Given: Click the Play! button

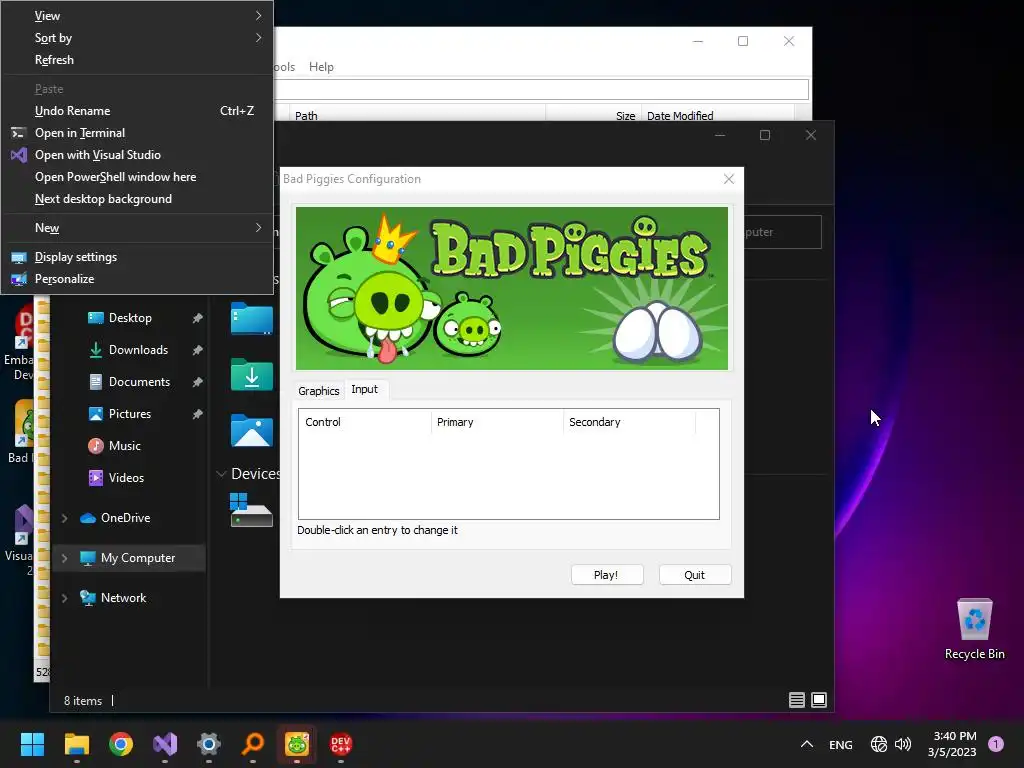Looking at the screenshot, I should click(607, 575).
